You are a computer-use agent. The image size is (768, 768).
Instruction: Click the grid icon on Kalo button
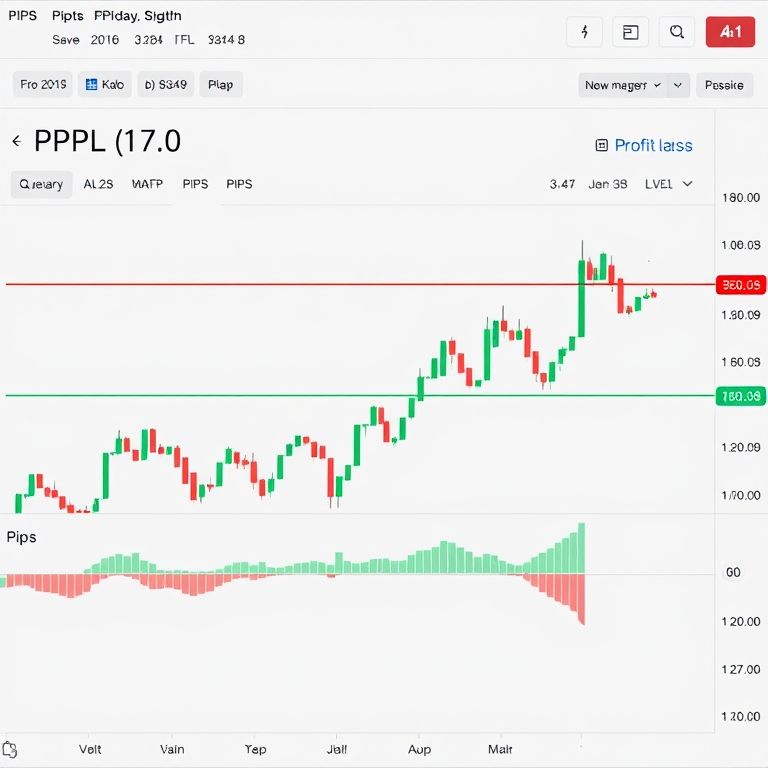click(91, 85)
